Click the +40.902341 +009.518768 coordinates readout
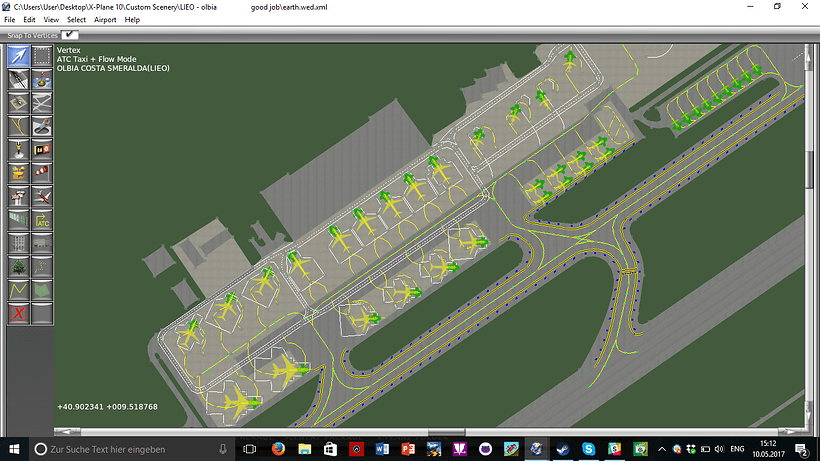The width and height of the screenshot is (820, 461). [x=107, y=407]
